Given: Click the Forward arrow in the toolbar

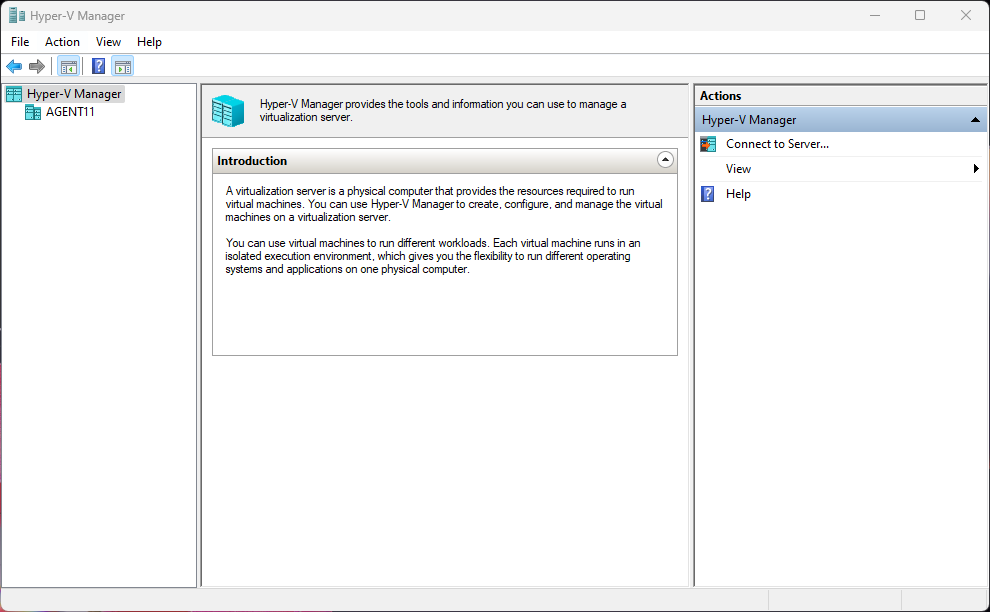Looking at the screenshot, I should (x=37, y=67).
